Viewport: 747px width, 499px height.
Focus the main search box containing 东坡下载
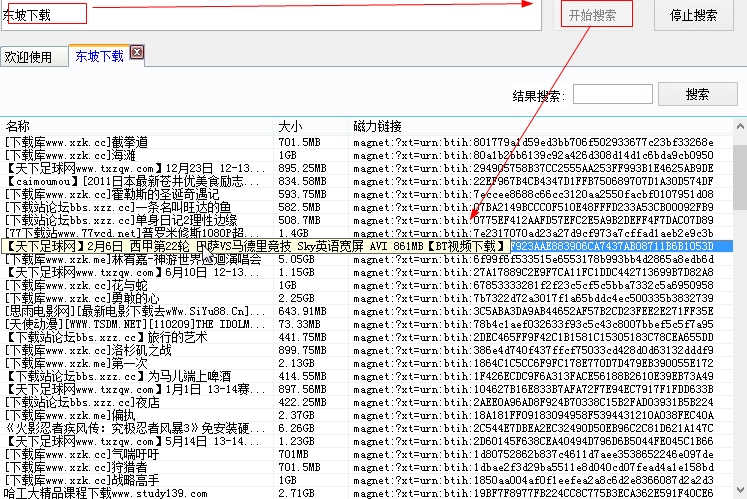coord(271,15)
